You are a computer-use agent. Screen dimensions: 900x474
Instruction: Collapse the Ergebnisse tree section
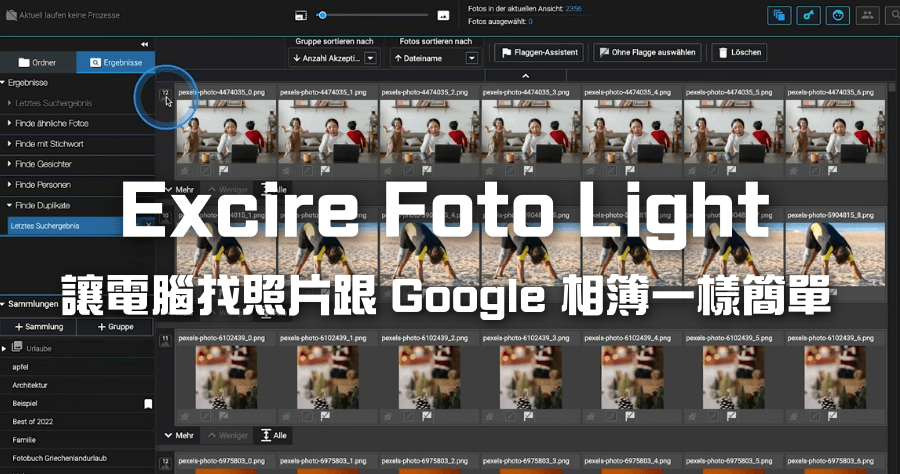click(3, 83)
